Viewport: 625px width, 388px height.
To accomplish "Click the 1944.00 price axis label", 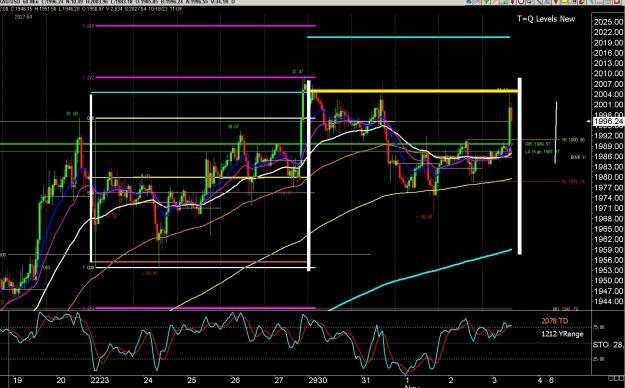I will point(609,302).
